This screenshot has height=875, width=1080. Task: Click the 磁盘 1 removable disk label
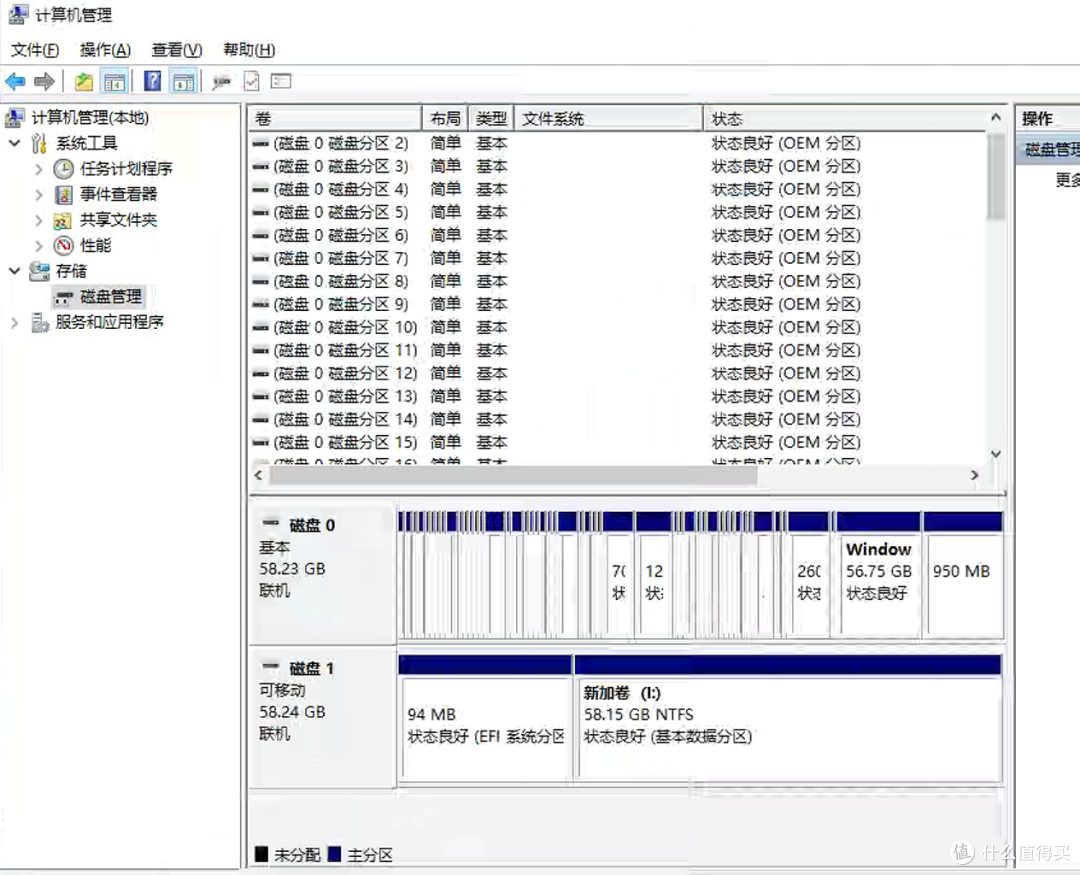coord(322,718)
